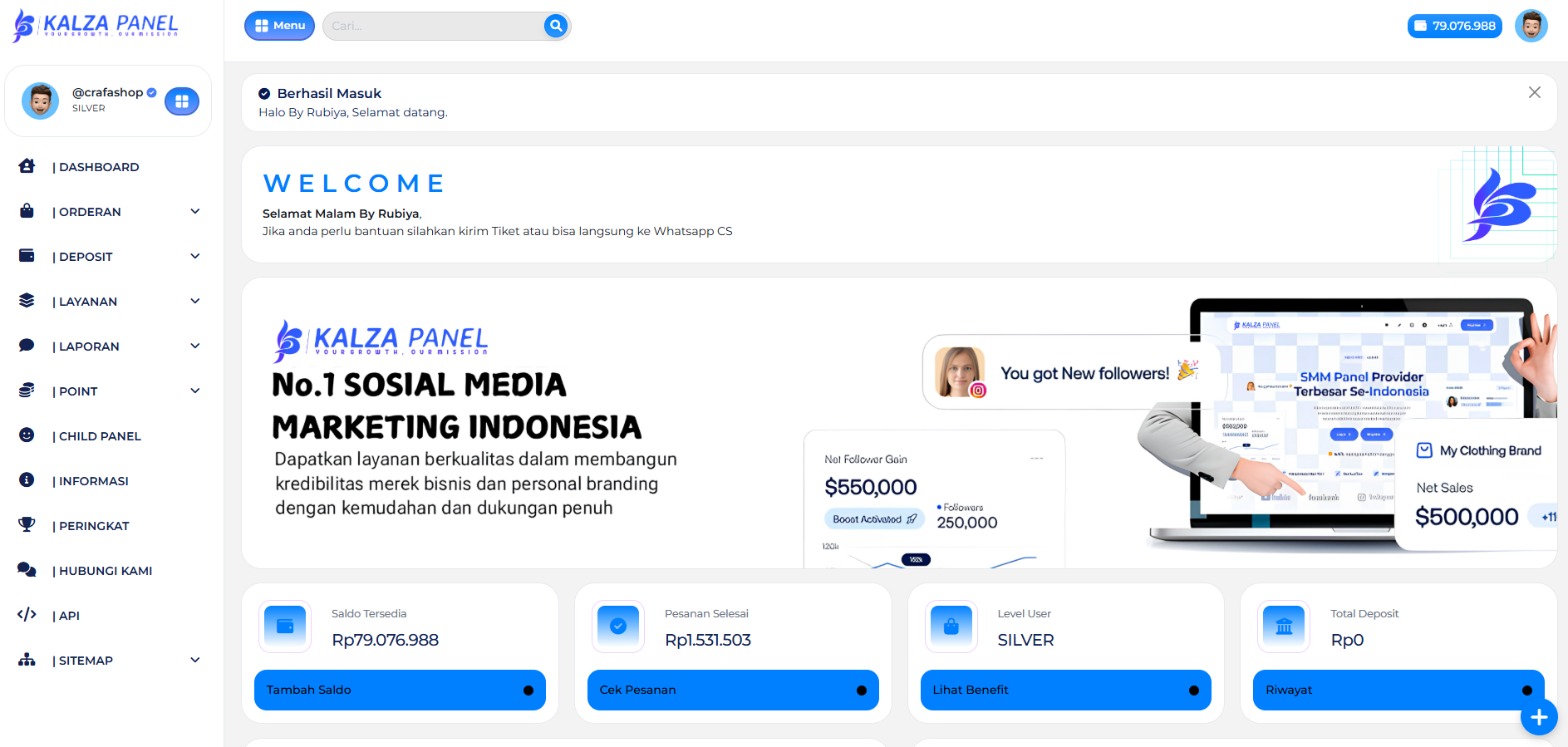Click the 79.076.988 balance badge
This screenshot has width=1568, height=747.
click(1454, 26)
